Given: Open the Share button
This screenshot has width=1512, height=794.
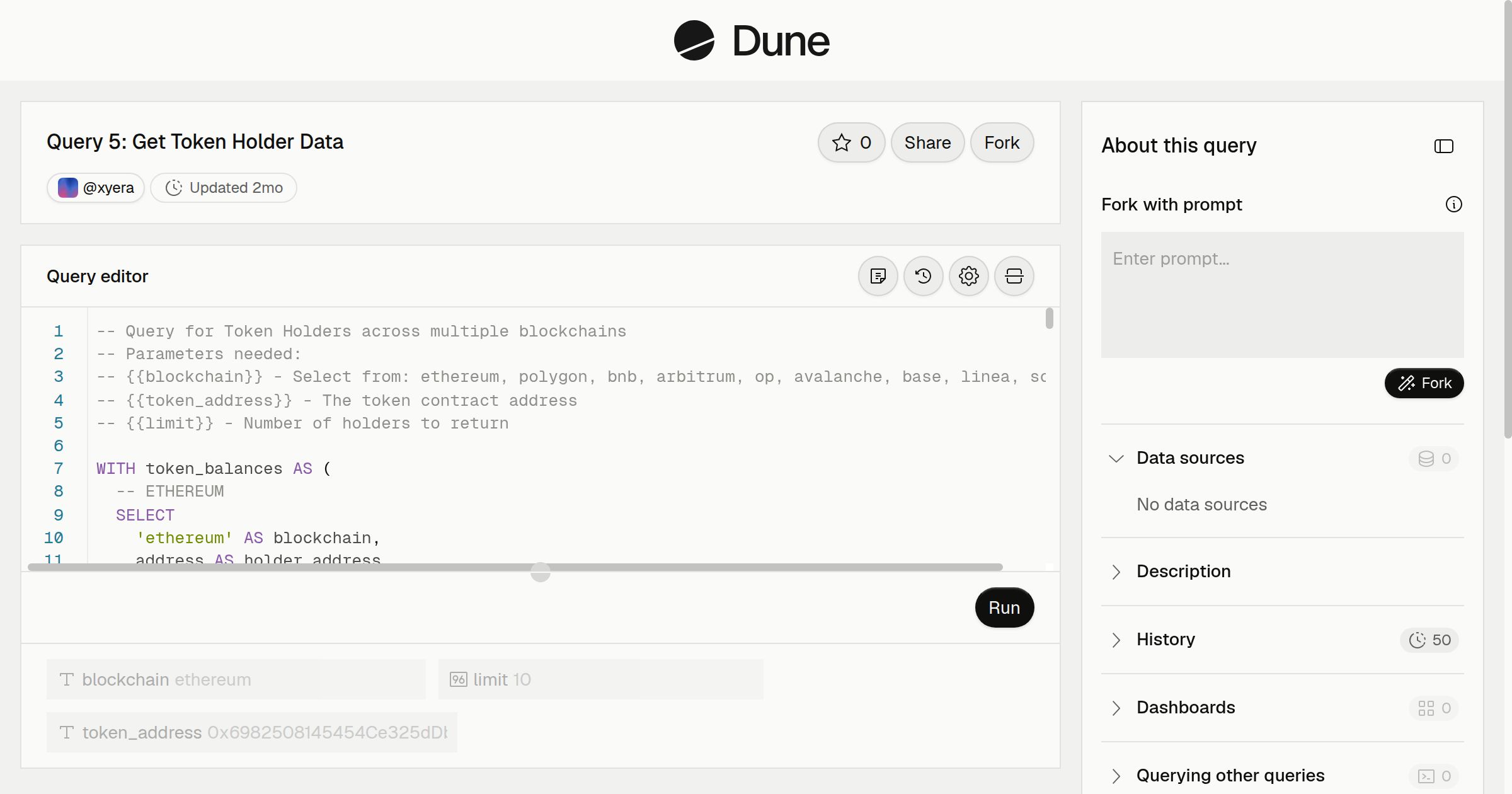Looking at the screenshot, I should (x=927, y=142).
